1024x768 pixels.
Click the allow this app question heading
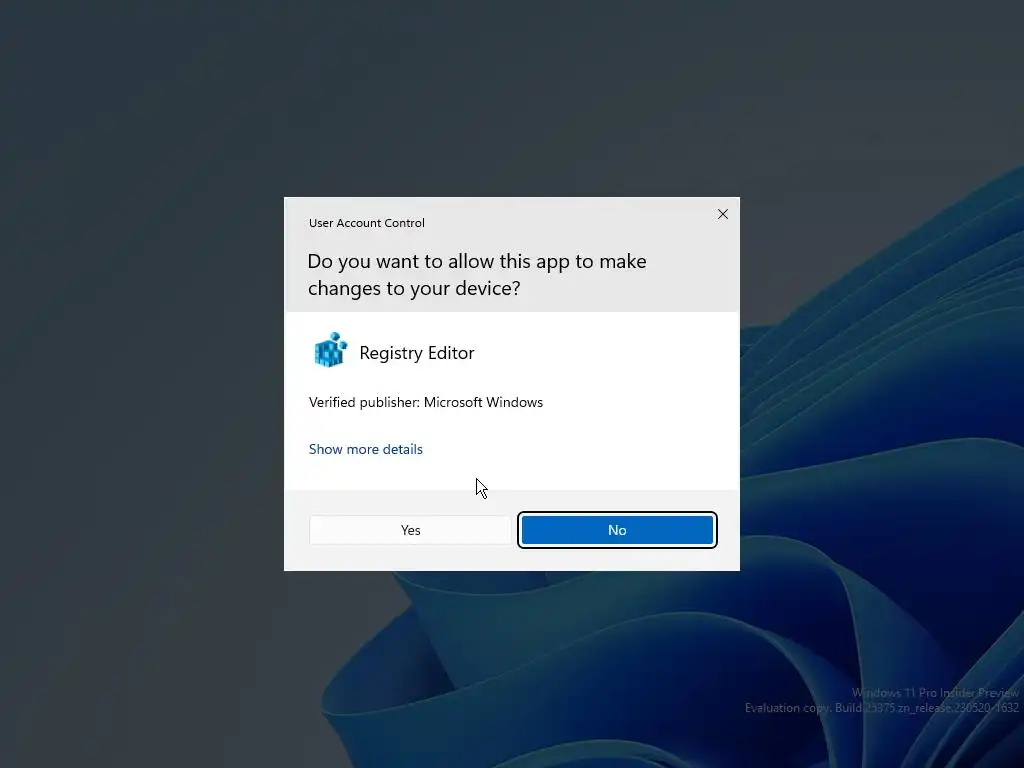(x=477, y=274)
